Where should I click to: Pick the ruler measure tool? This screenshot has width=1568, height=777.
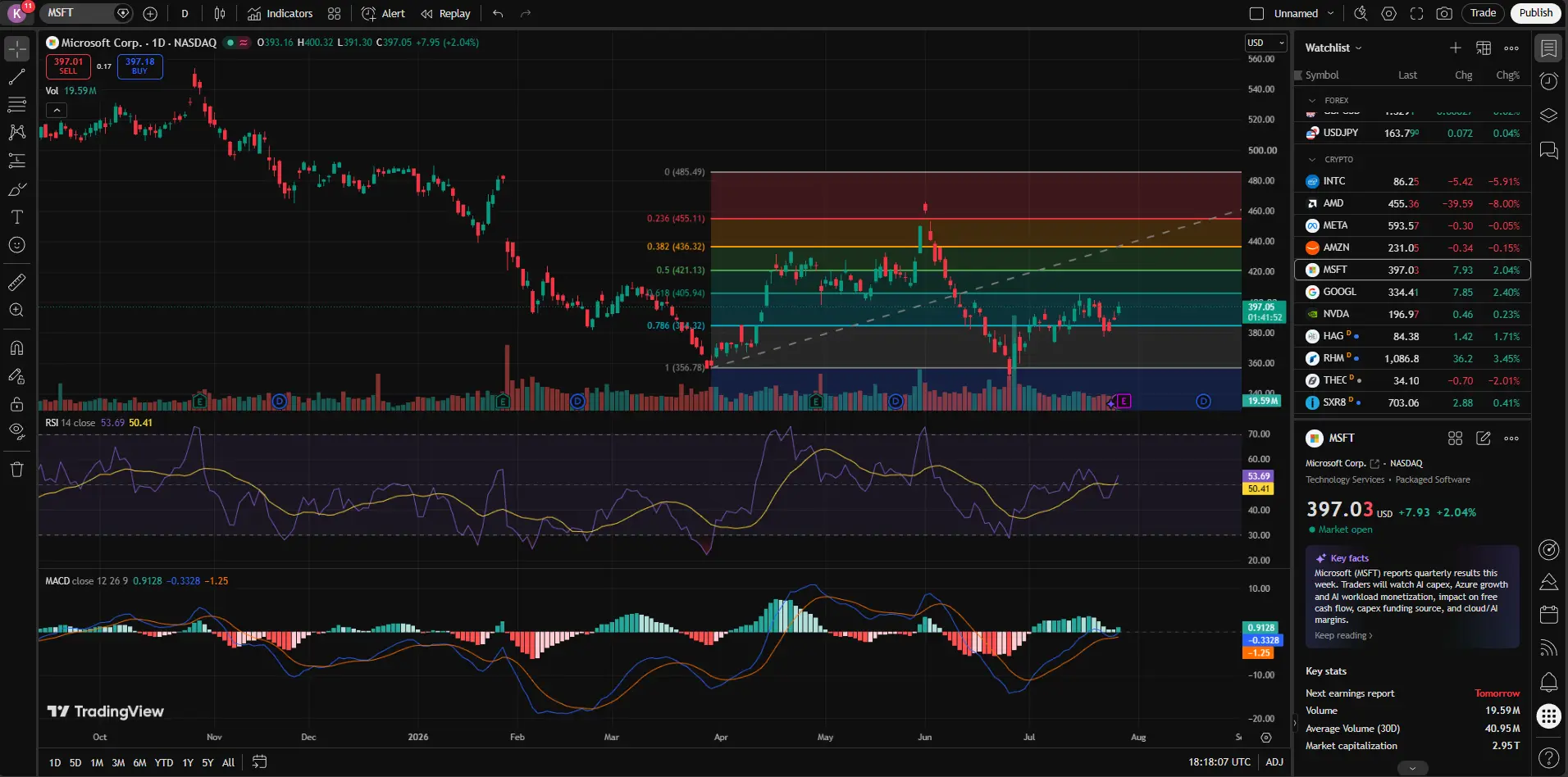[x=16, y=283]
